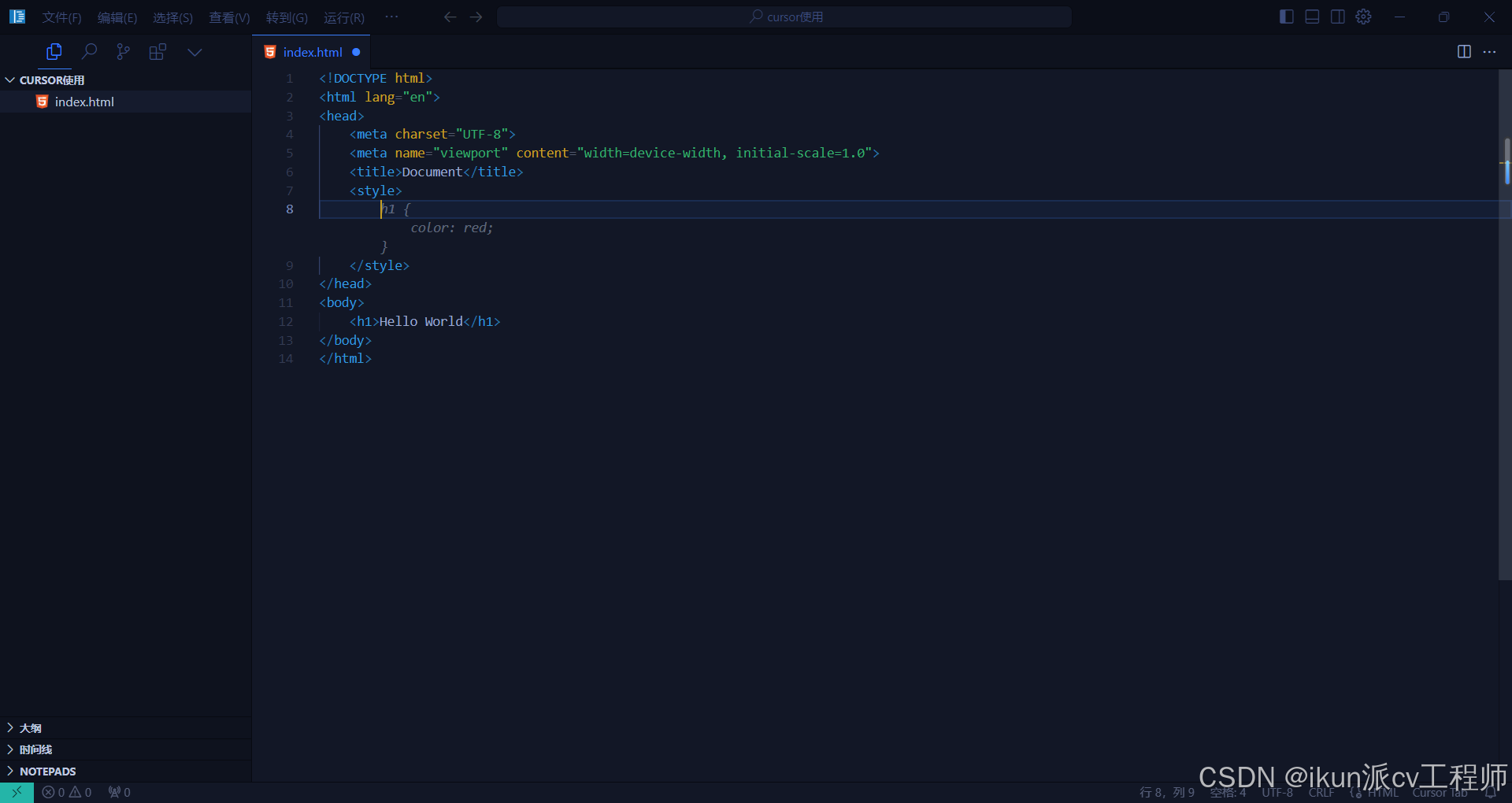
Task: Select index.html in the file explorer
Action: pos(125,102)
